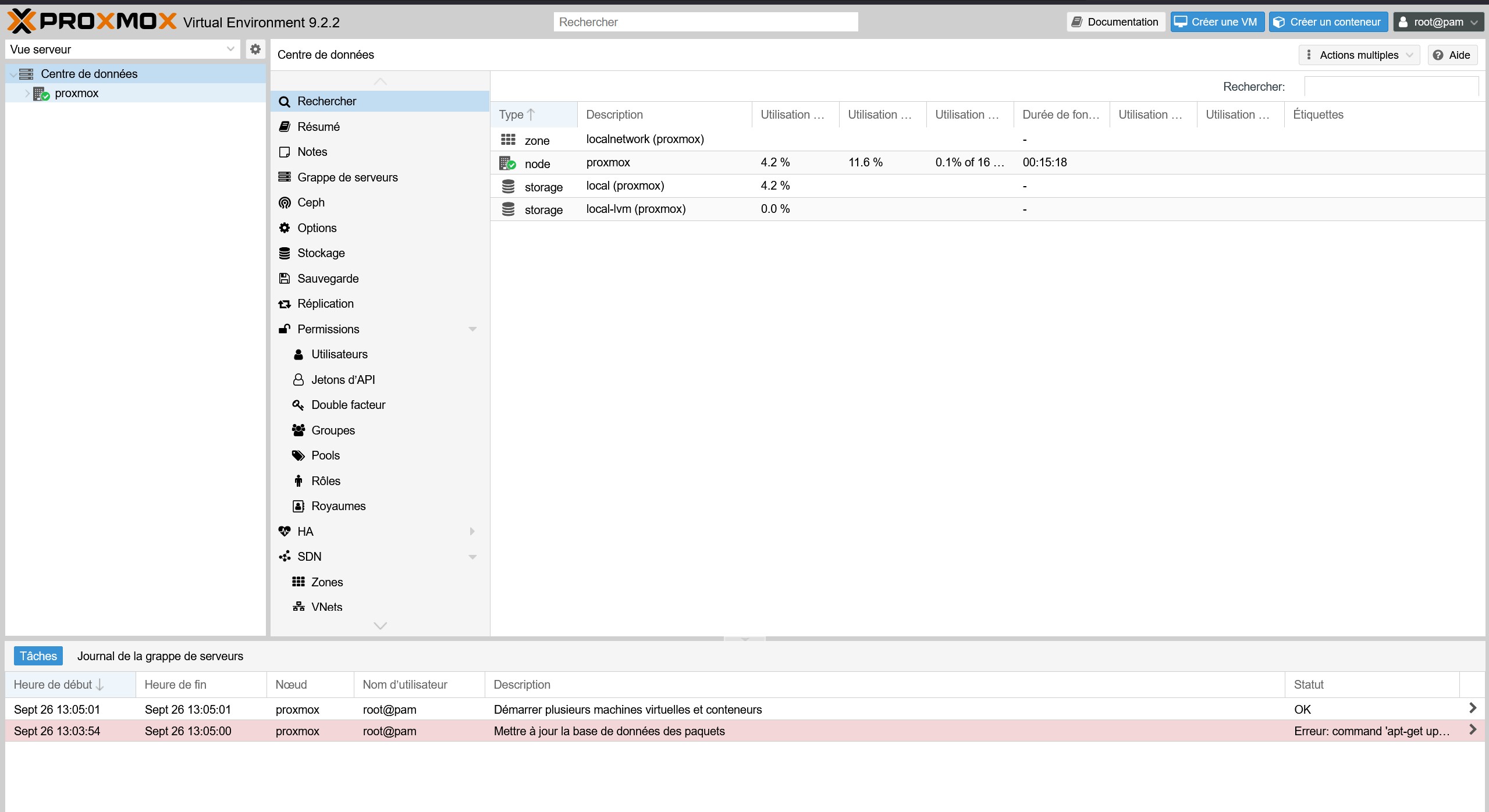1489x812 pixels.
Task: Sort tasks by Nœud column header
Action: tap(310, 685)
